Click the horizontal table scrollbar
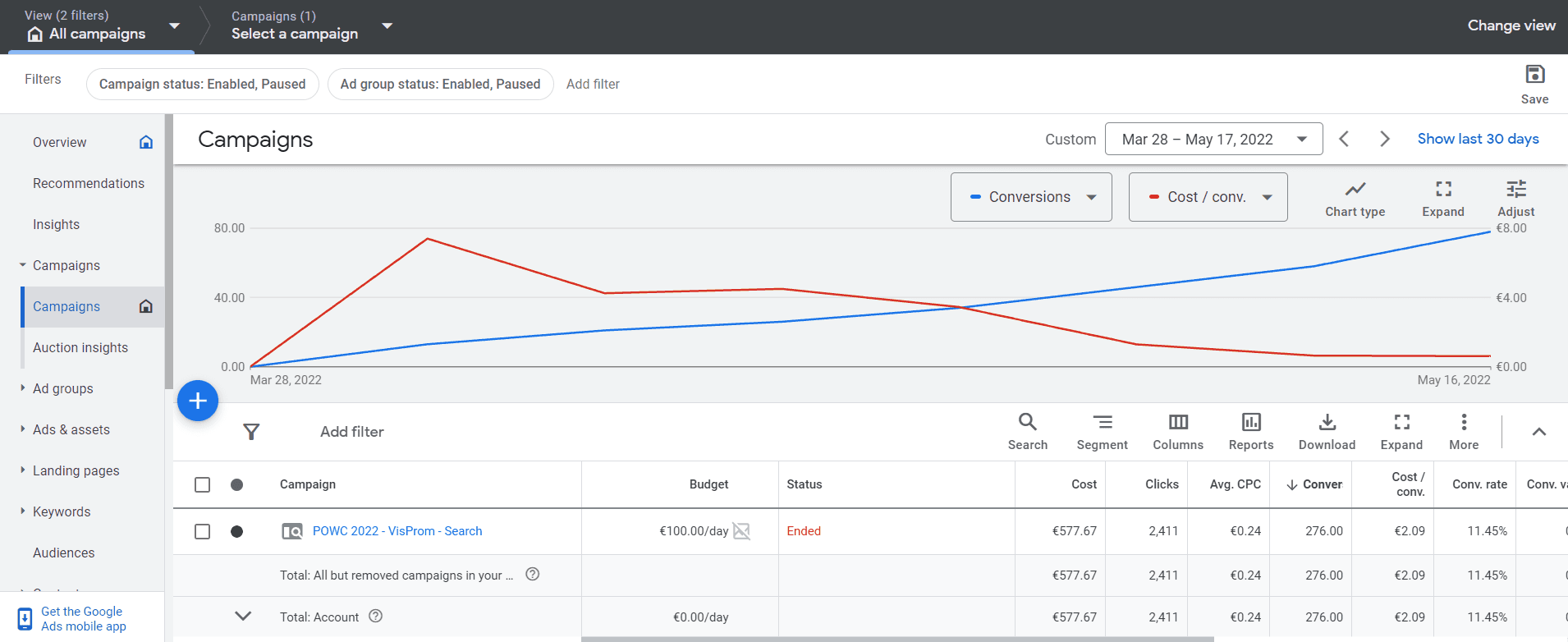 coord(897,639)
